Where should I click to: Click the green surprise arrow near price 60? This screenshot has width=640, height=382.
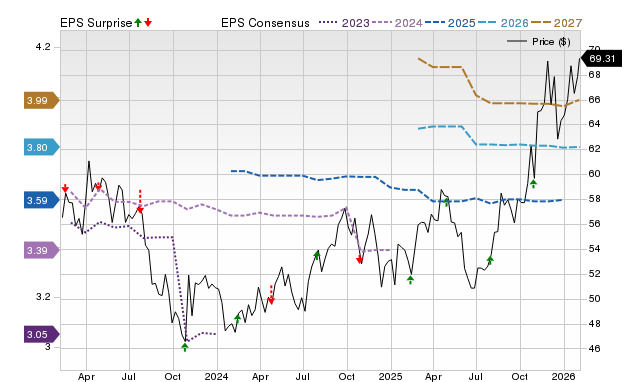click(x=533, y=184)
